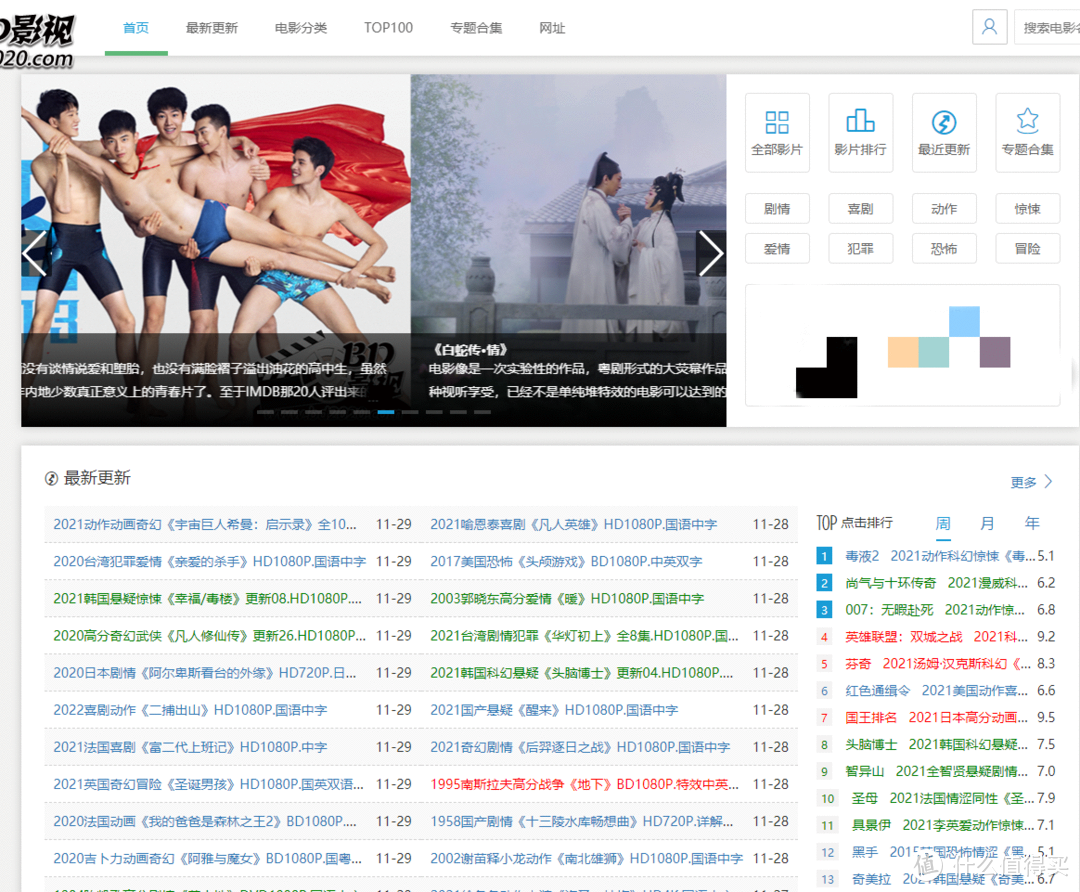Image resolution: width=1080 pixels, height=892 pixels.
Task: Open 南北雄狮 movie link
Action: click(586, 860)
